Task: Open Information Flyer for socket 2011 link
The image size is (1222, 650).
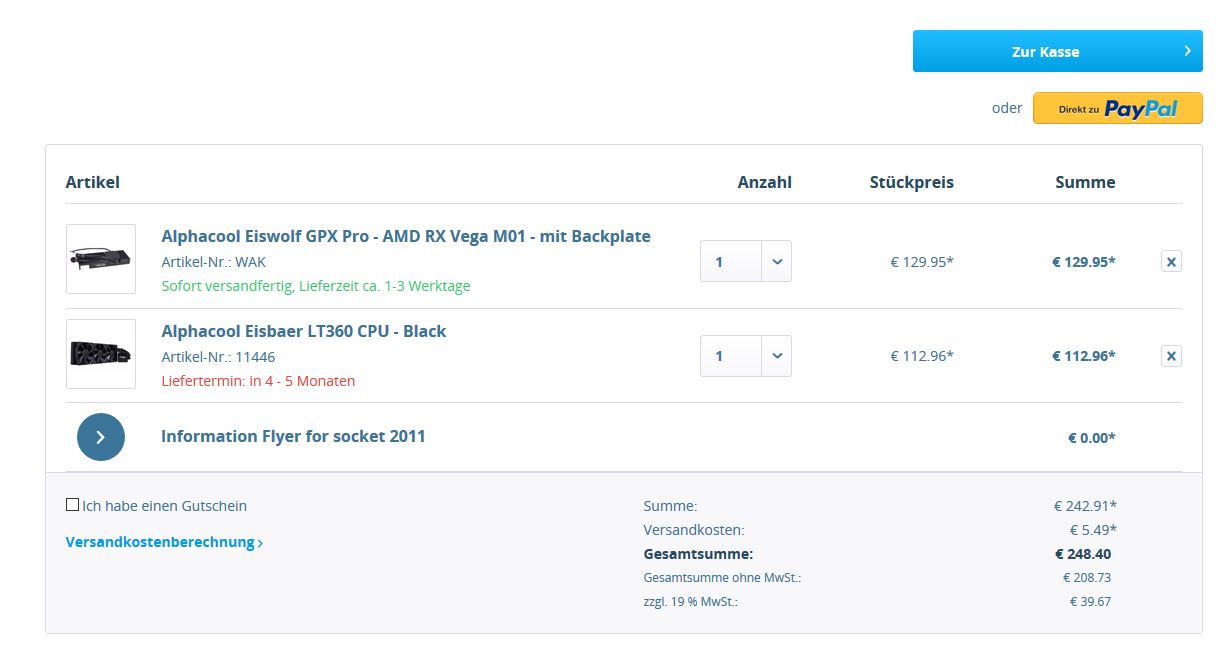Action: point(293,436)
